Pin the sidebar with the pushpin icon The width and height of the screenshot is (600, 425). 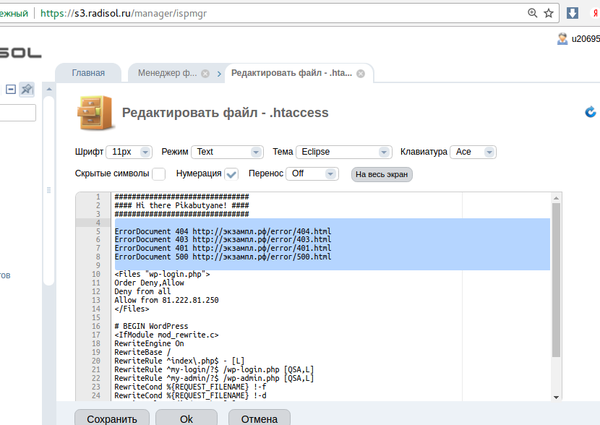coord(27,89)
